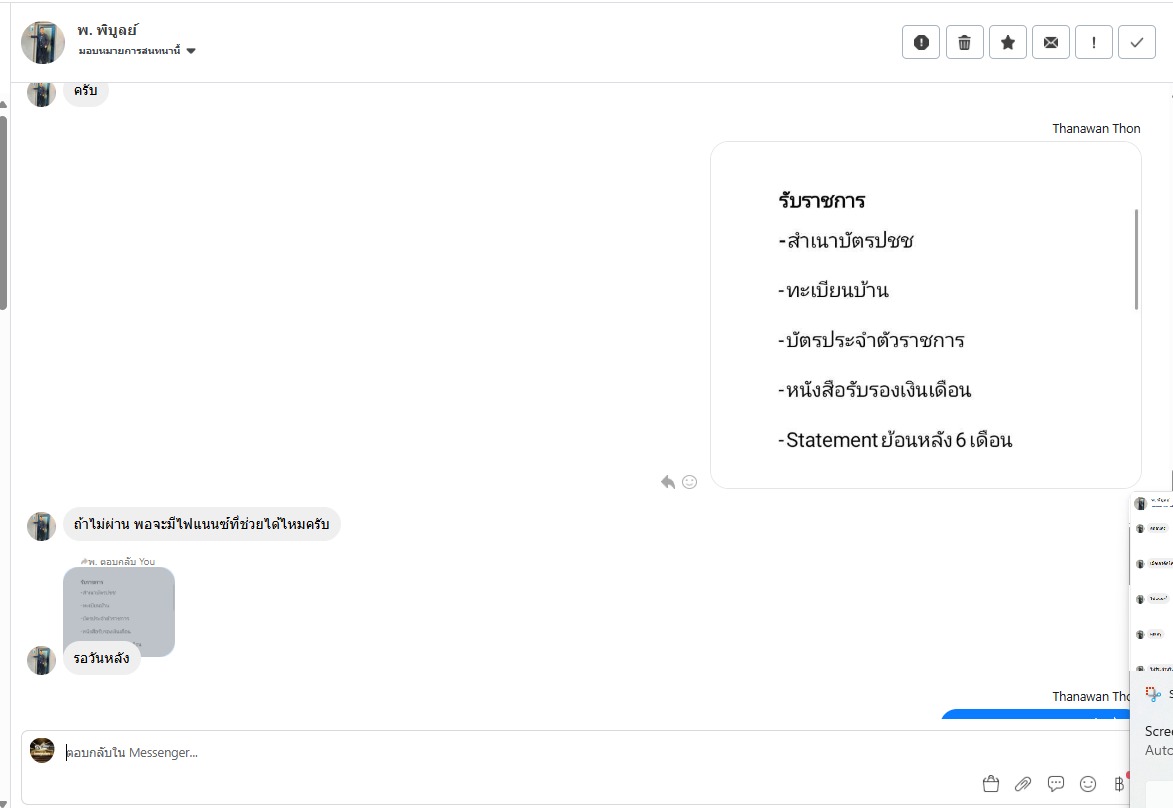
Task: Click the Snipping Tool notification icon
Action: 1153,694
